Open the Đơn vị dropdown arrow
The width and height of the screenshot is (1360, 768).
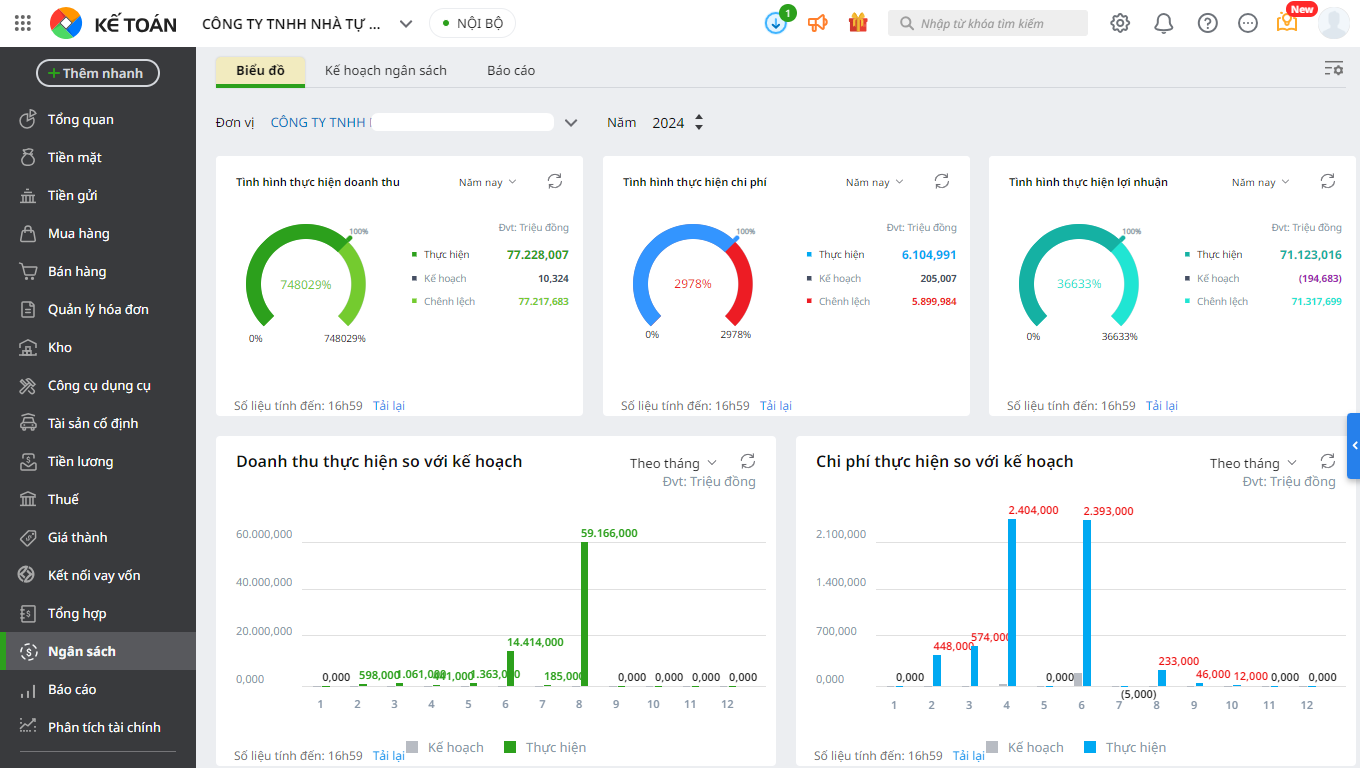tap(571, 123)
